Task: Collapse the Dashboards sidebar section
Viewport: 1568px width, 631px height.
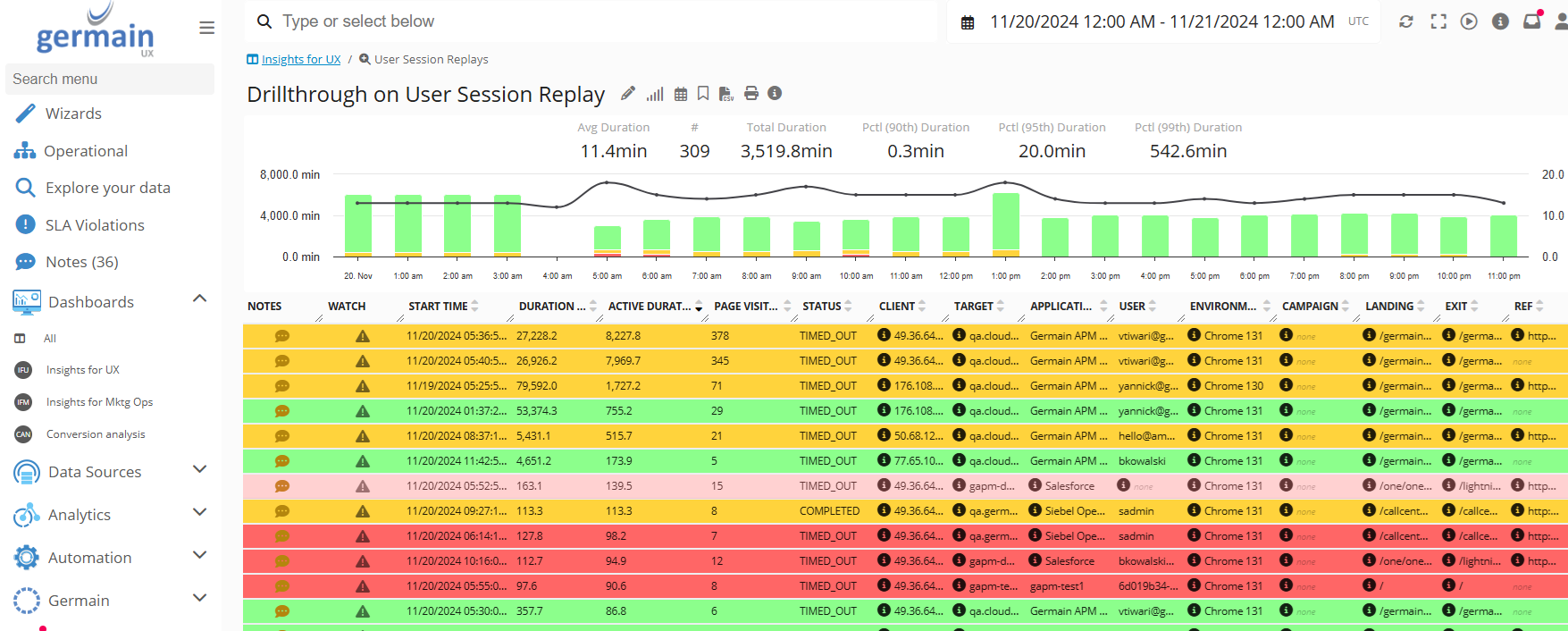Action: pos(200,300)
